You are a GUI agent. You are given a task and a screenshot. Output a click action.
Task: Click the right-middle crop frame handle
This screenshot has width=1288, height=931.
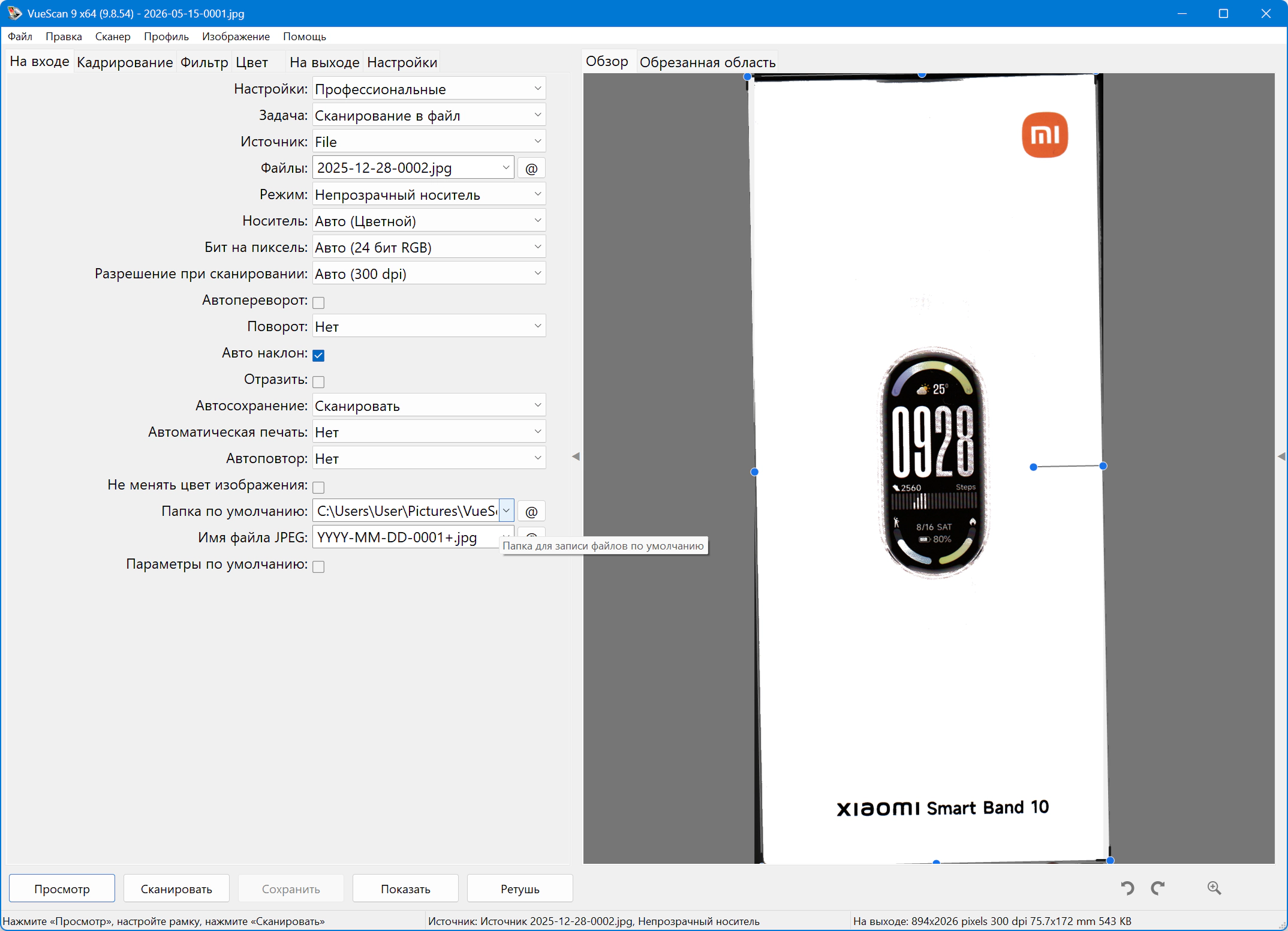coord(1103,466)
